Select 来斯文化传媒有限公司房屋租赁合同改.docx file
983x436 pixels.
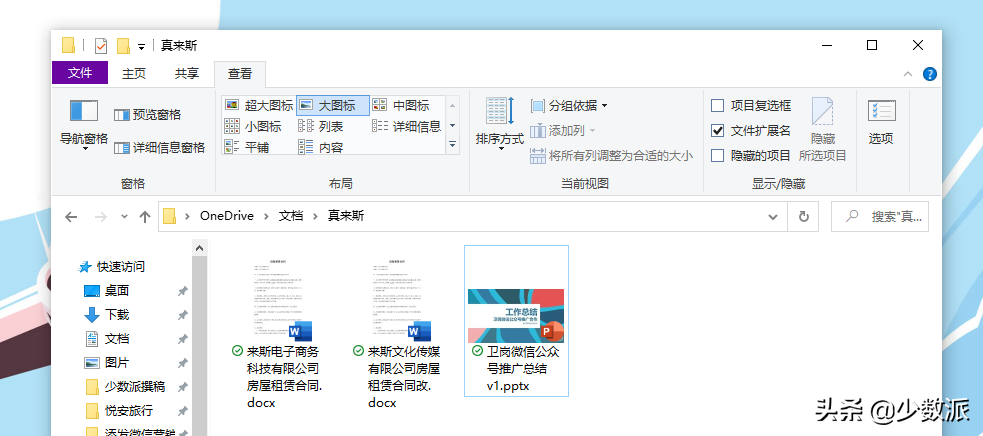pos(398,328)
